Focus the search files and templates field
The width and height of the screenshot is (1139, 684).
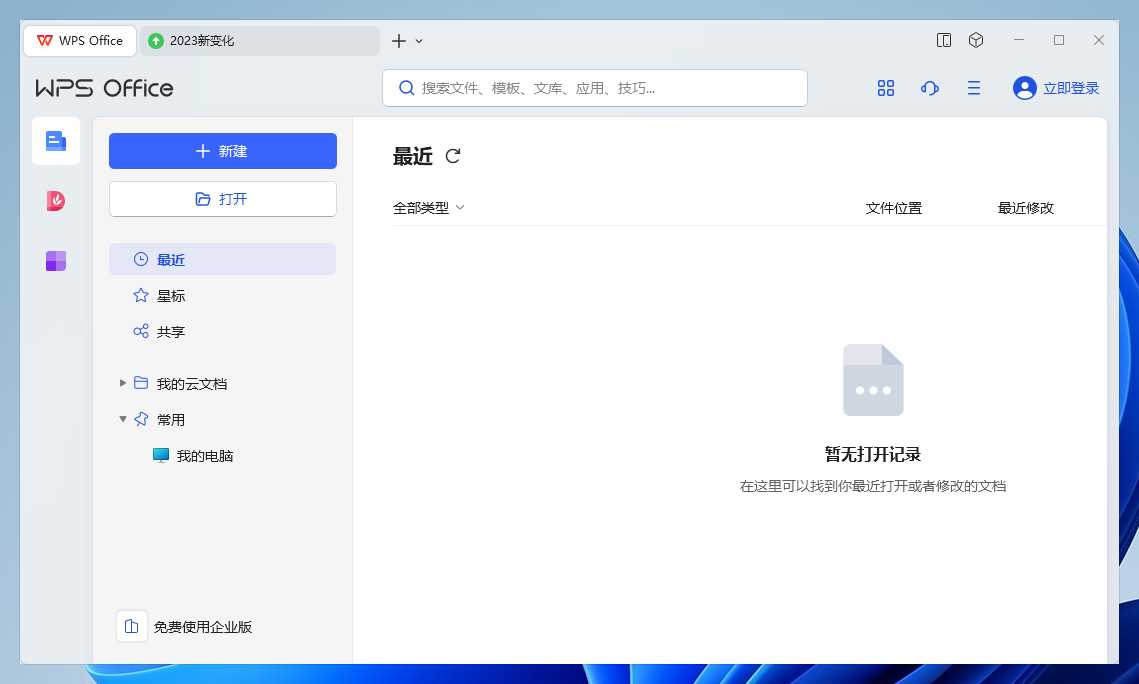click(x=595, y=88)
